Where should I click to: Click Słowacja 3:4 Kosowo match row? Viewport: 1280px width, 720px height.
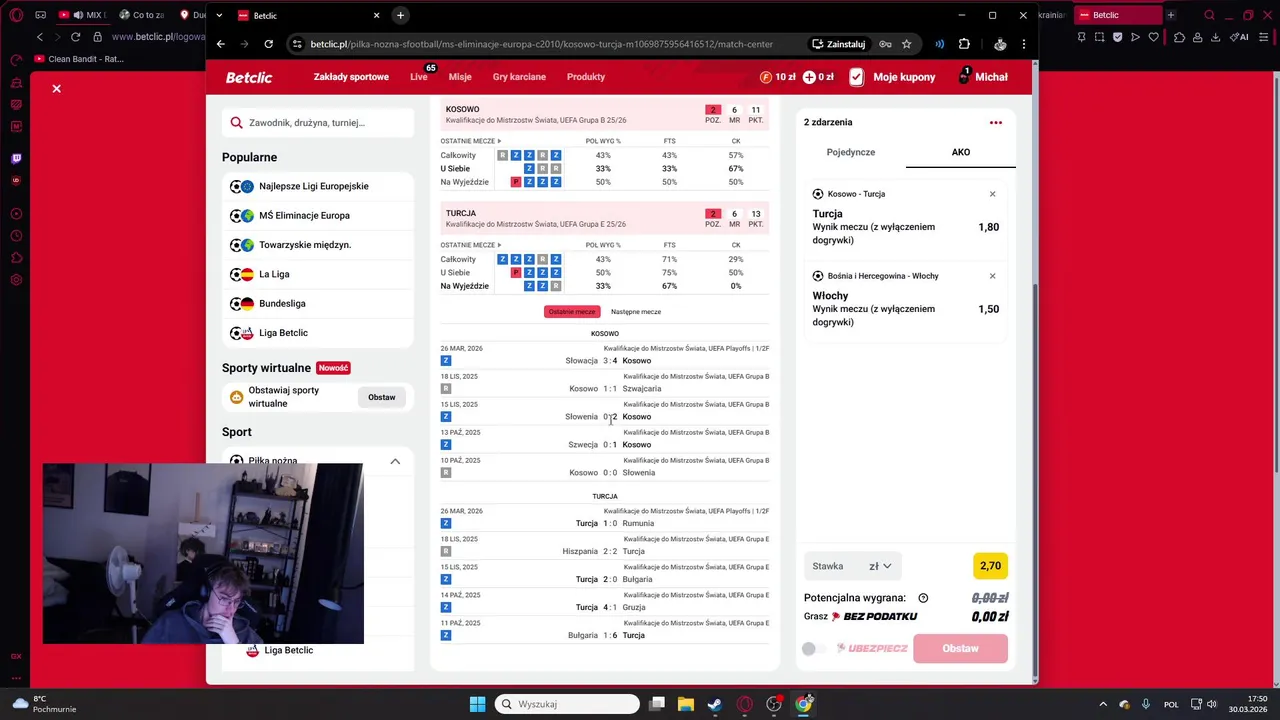click(605, 360)
